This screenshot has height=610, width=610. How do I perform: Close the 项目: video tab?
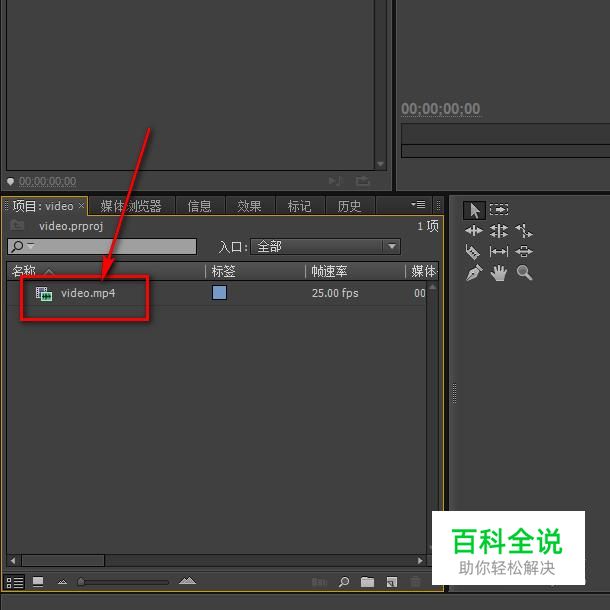click(x=81, y=205)
